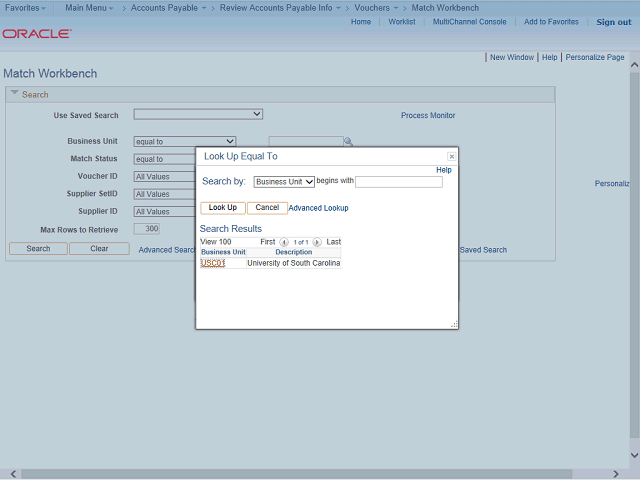Open the Business Unit operator dropdown
The height and width of the screenshot is (480, 640).
click(x=184, y=142)
